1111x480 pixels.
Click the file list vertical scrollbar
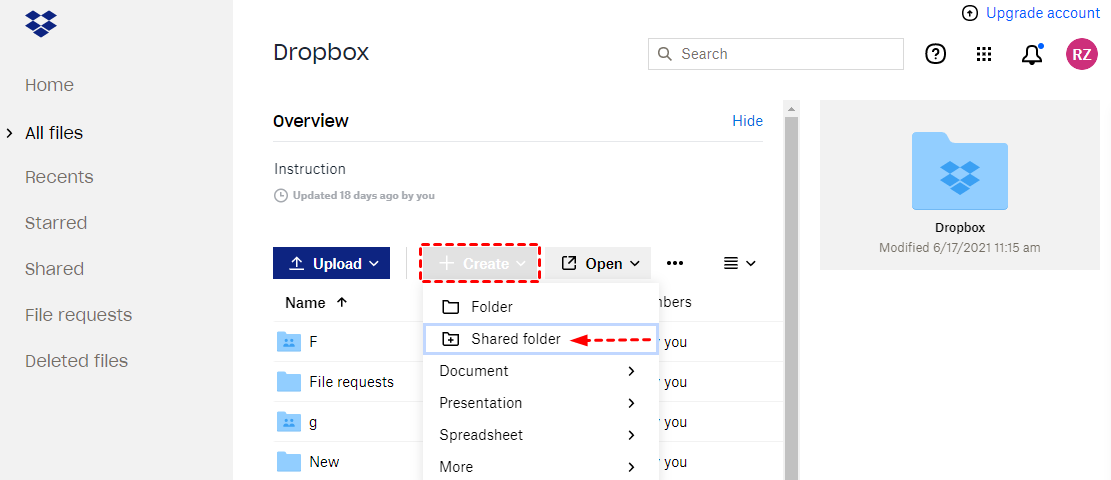coord(791,300)
